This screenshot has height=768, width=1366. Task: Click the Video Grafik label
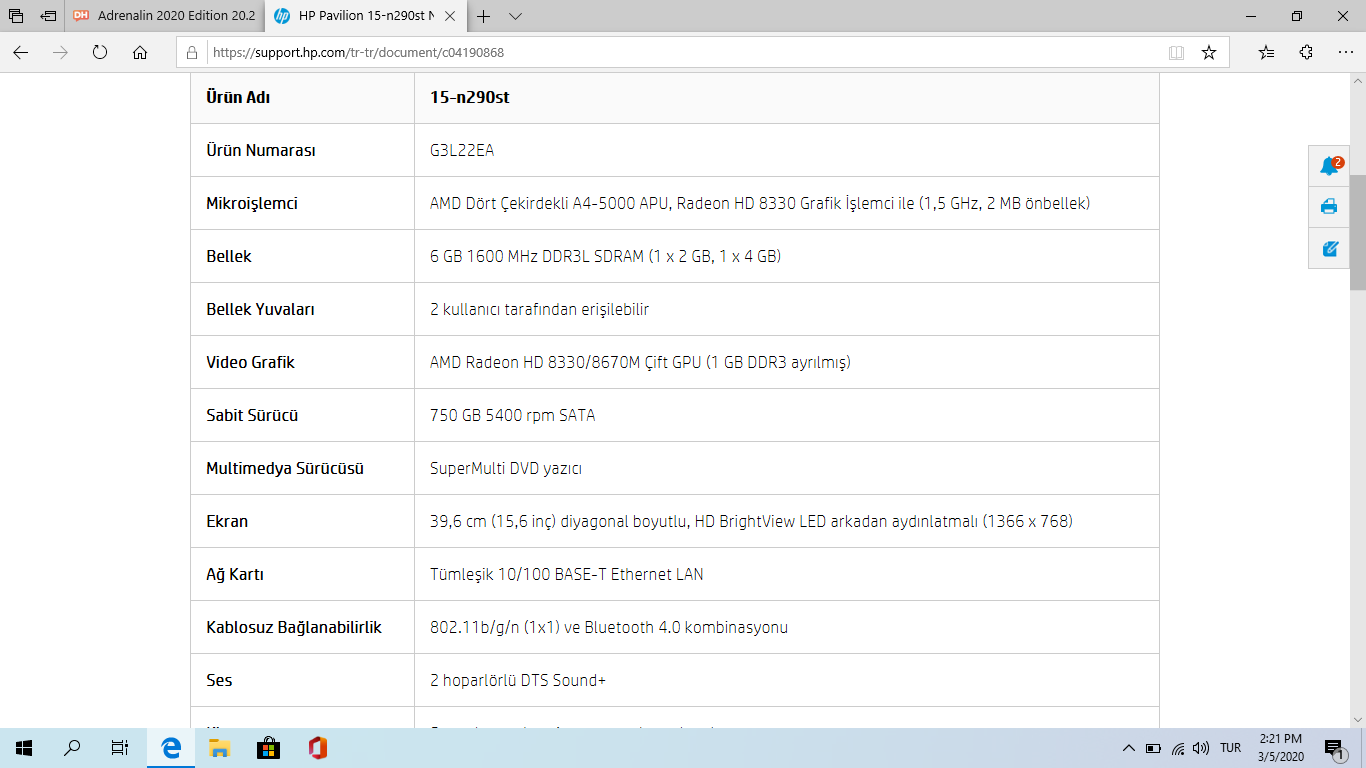(250, 362)
